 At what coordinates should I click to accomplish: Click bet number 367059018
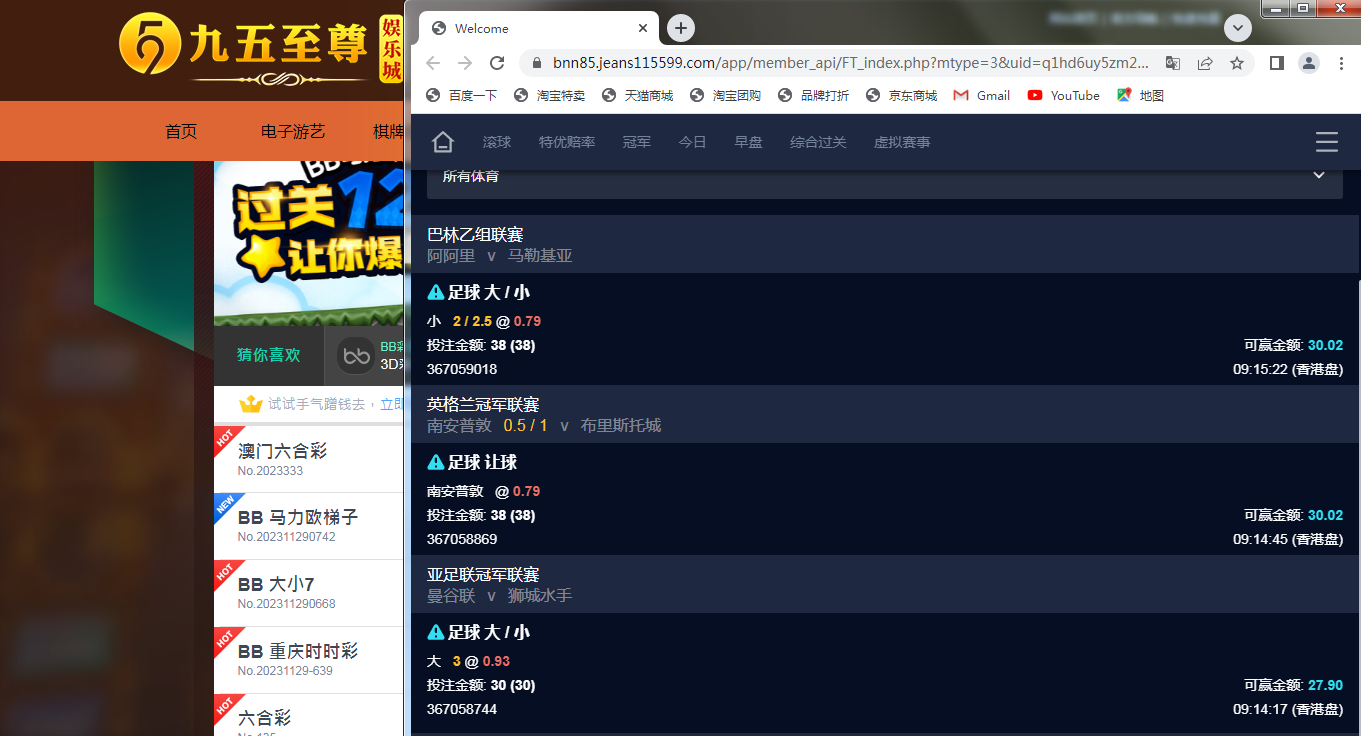[x=462, y=369]
